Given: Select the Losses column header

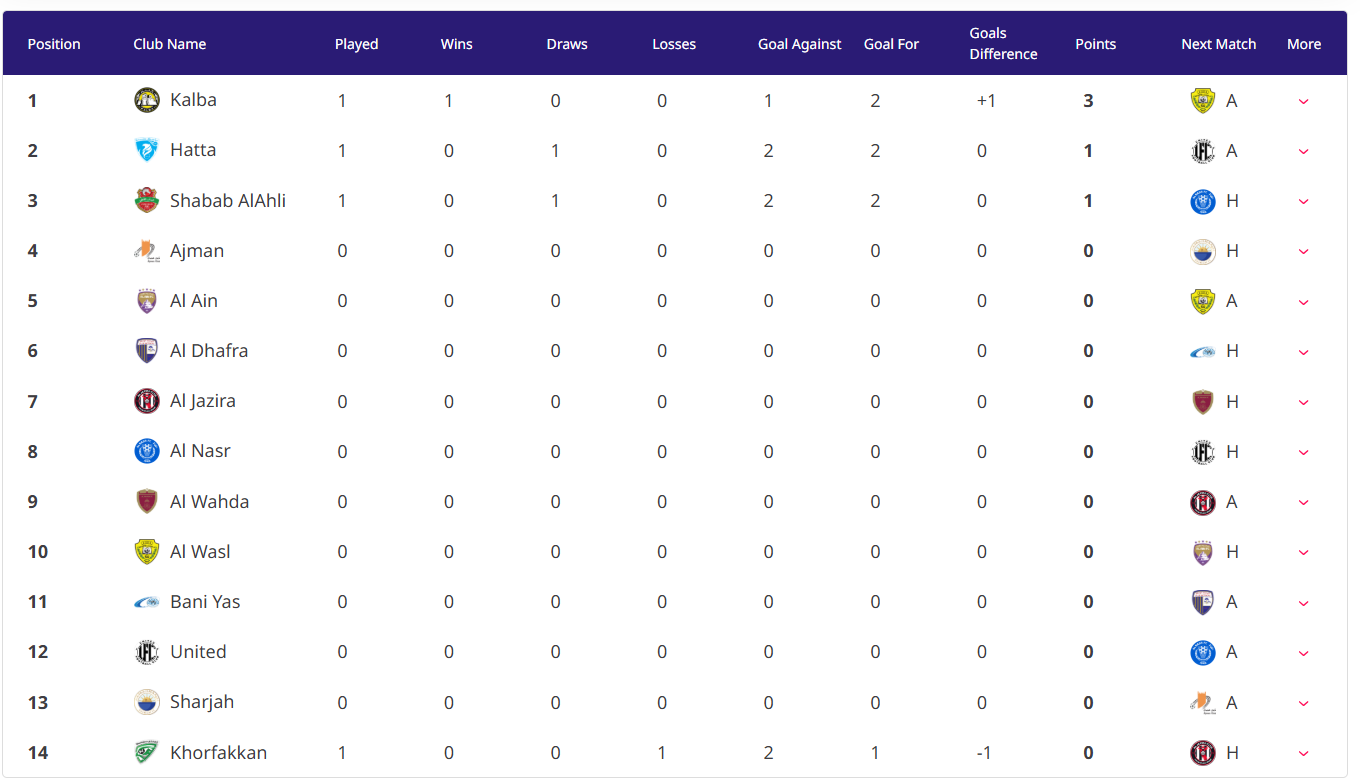Looking at the screenshot, I should (674, 44).
